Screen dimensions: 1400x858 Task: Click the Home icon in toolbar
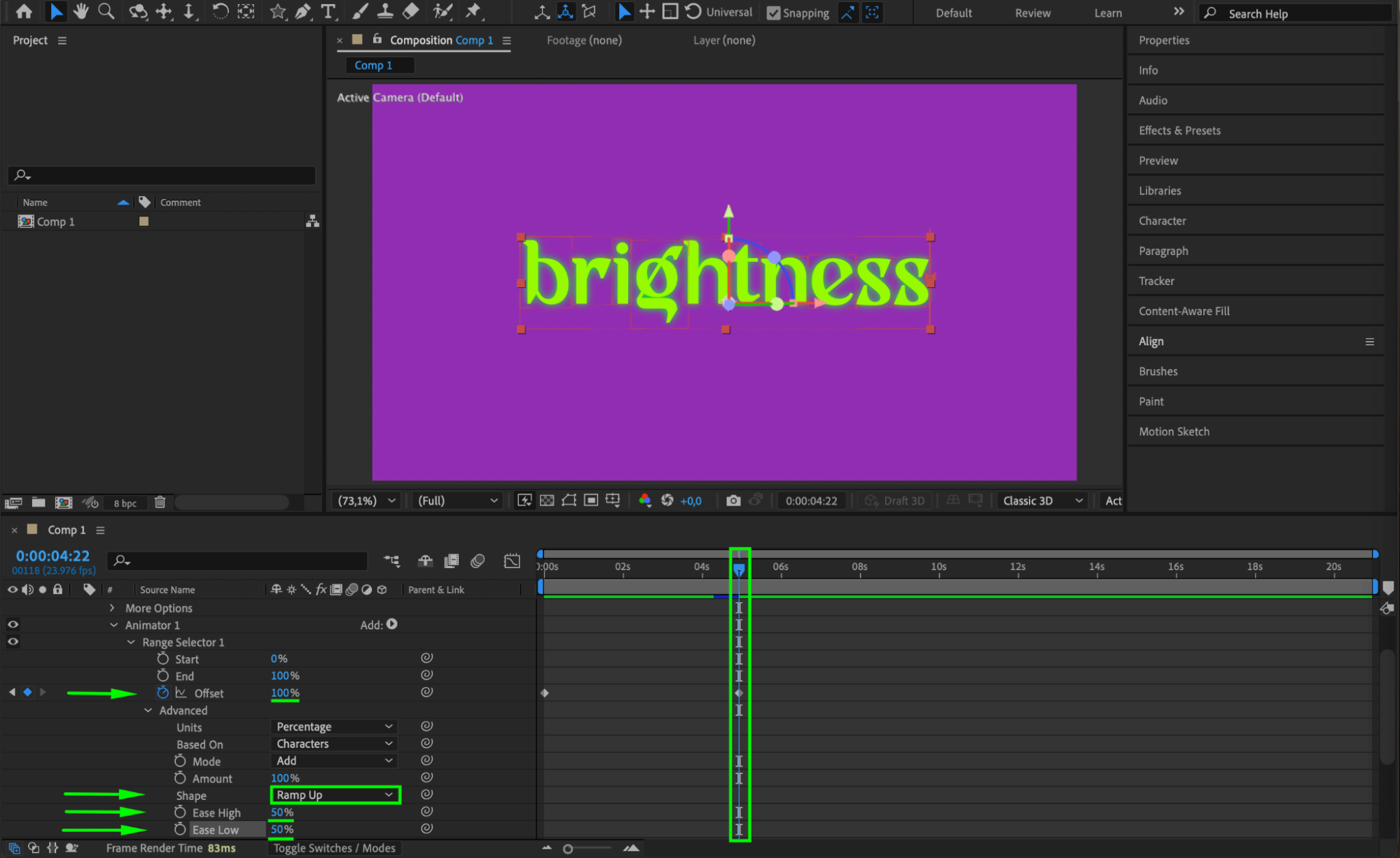click(x=24, y=11)
